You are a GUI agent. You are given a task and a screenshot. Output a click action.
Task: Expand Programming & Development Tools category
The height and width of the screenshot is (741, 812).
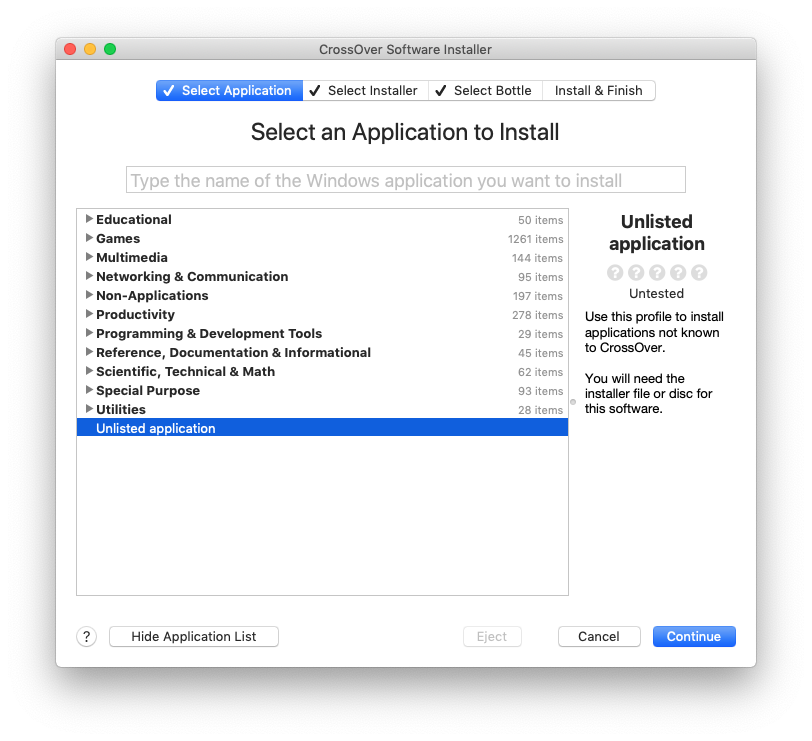[x=90, y=333]
